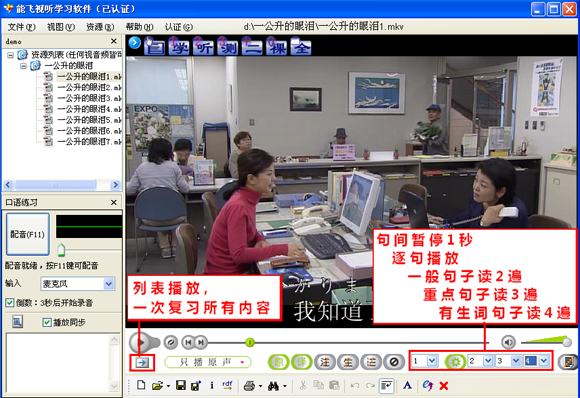Toggle the green 译 translation subtitle button
Viewport: 580px width, 398px height.
[301, 362]
